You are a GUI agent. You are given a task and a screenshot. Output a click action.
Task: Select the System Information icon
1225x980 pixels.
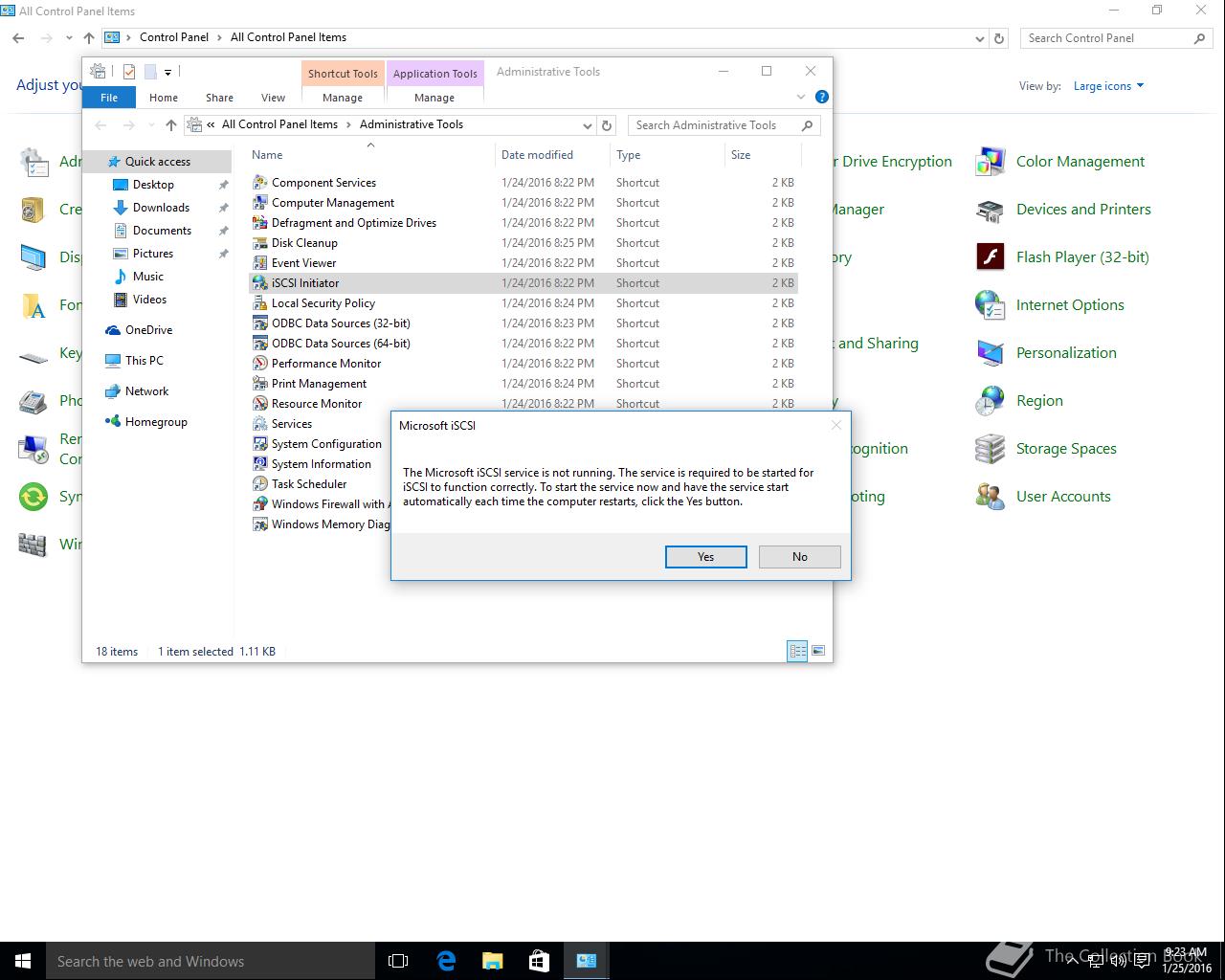pyautogui.click(x=259, y=463)
